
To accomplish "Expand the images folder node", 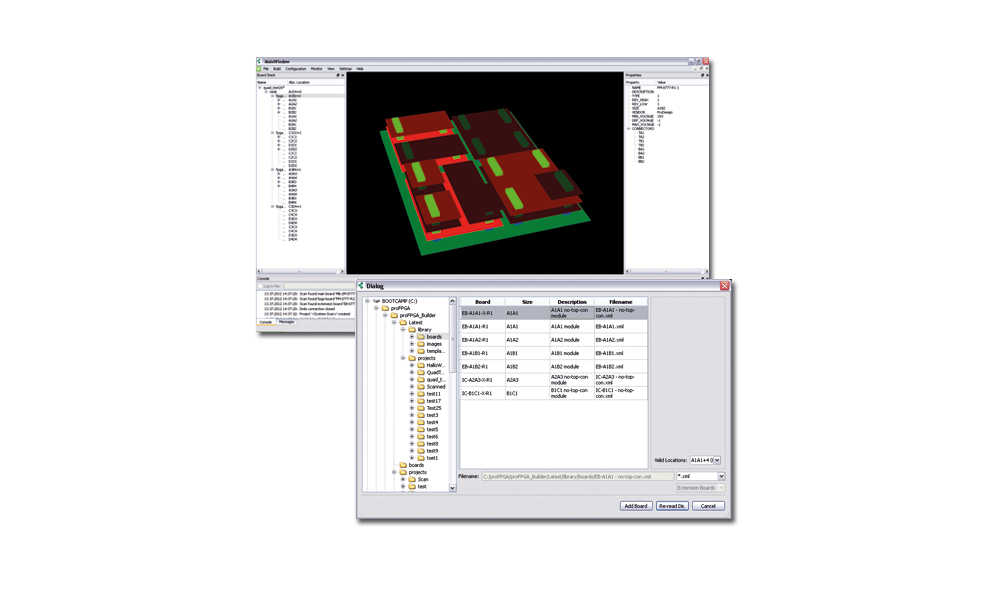I will 412,344.
